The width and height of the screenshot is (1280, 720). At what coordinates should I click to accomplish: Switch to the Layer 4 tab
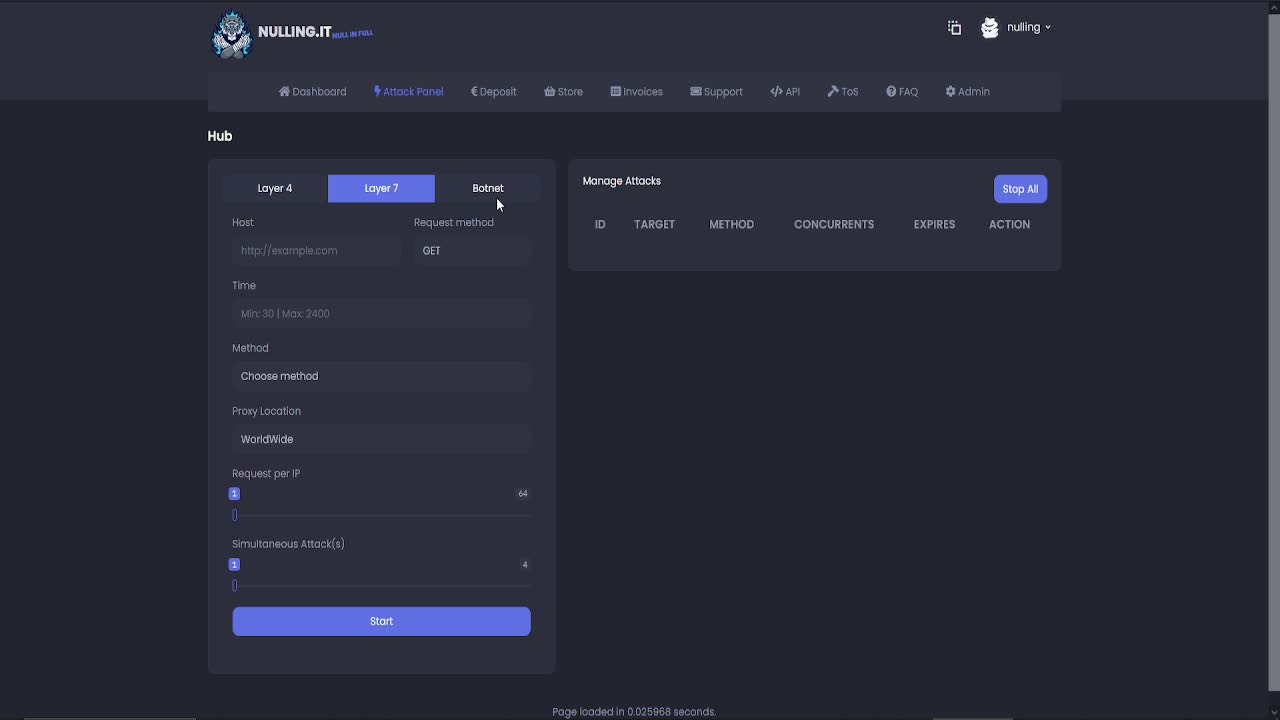(x=275, y=189)
